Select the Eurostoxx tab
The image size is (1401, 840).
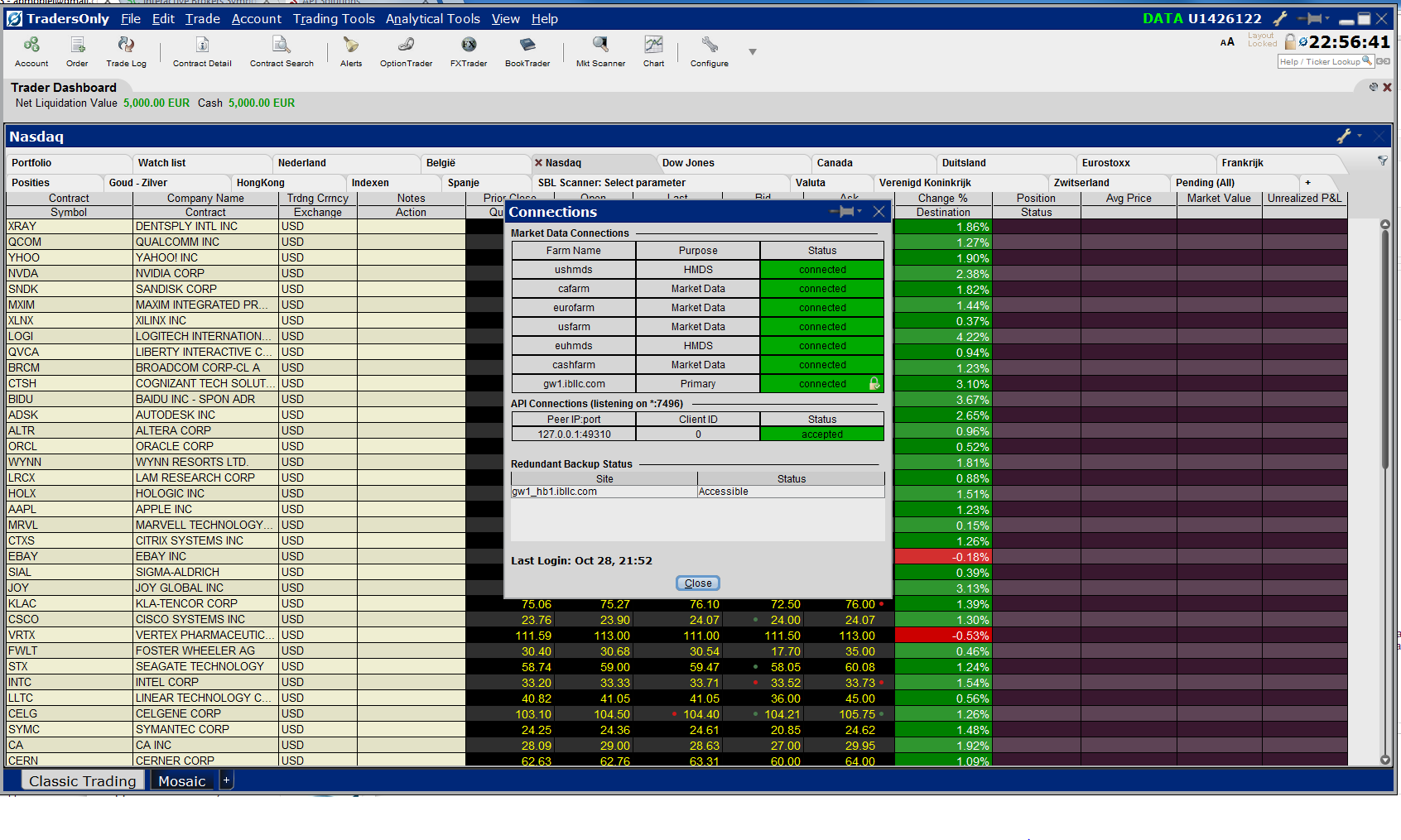pyautogui.click(x=1146, y=163)
